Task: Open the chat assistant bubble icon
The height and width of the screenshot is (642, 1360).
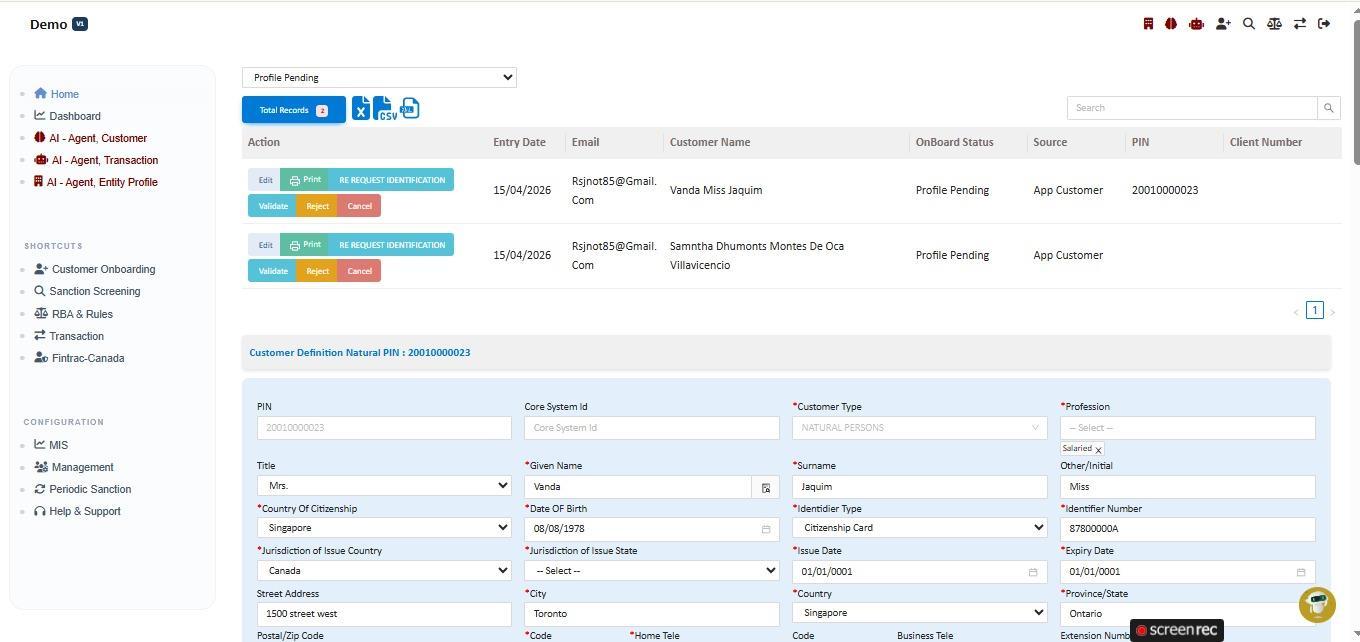Action: pyautogui.click(x=1317, y=605)
